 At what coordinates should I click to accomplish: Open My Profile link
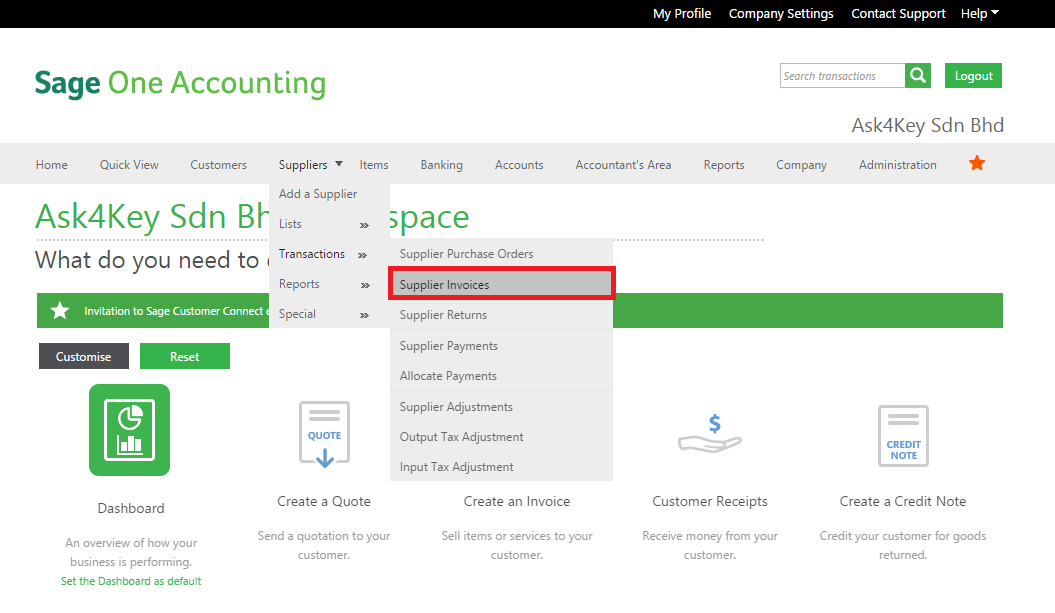click(x=682, y=13)
